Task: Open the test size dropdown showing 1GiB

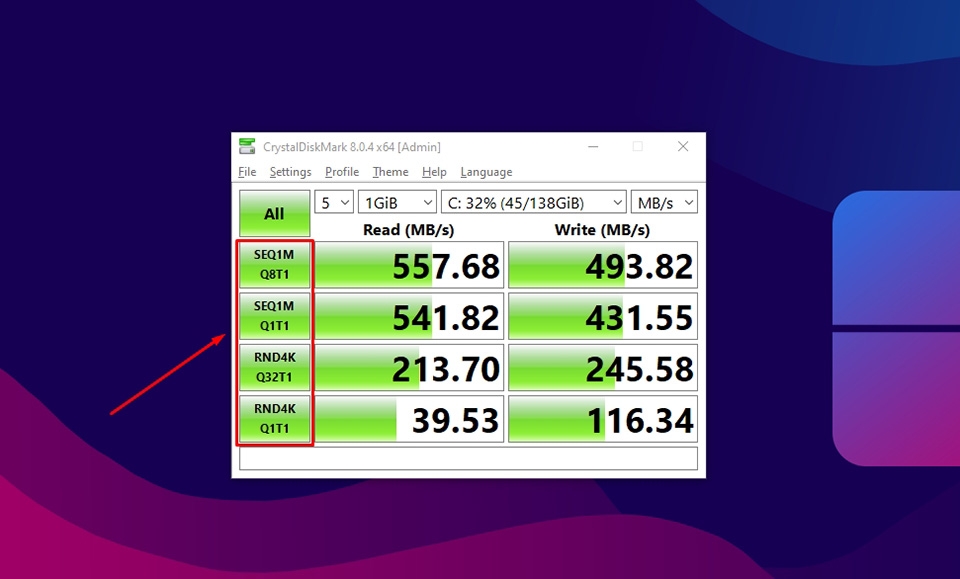Action: pyautogui.click(x=396, y=201)
